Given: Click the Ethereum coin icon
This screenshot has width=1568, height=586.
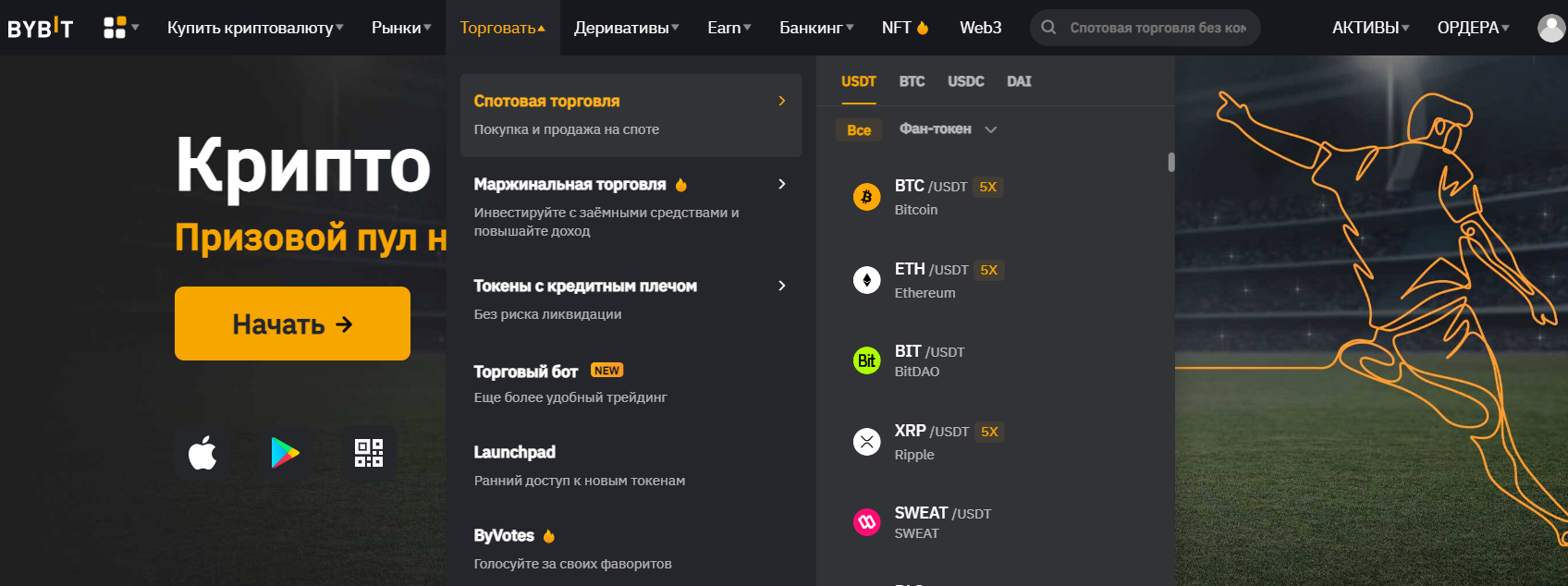Looking at the screenshot, I should point(866,280).
